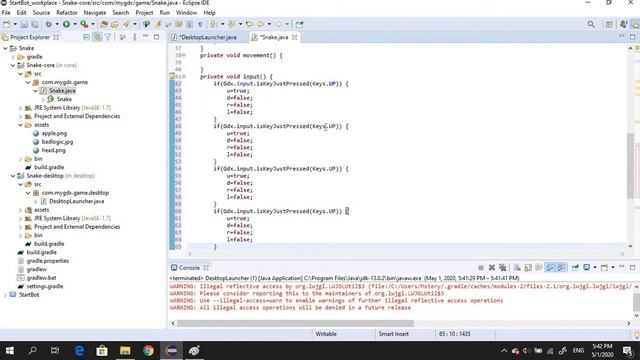Click the Display Selected Console icon
This screenshot has height=360, width=640.
click(587, 268)
